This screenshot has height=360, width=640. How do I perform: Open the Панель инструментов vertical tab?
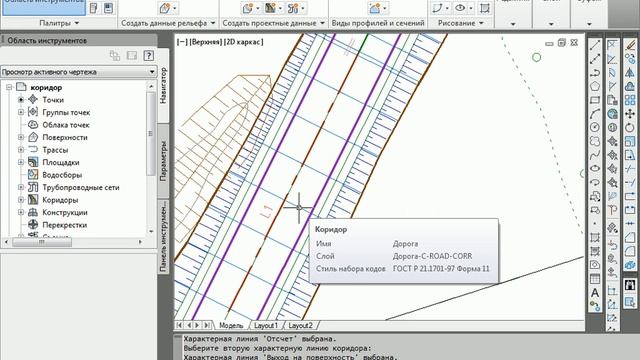pyautogui.click(x=163, y=236)
